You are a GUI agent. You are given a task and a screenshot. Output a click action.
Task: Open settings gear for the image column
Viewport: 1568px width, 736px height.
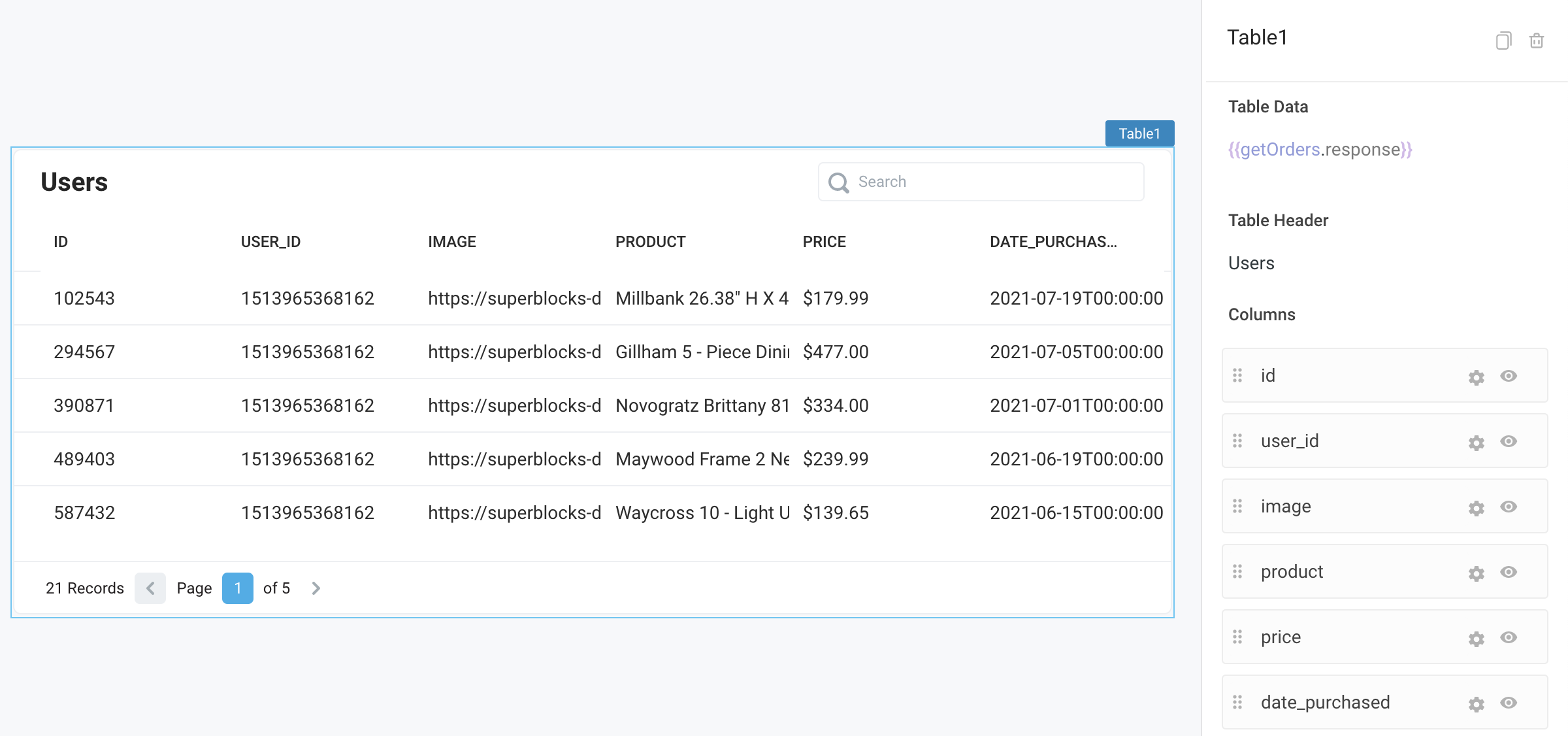[1477, 508]
